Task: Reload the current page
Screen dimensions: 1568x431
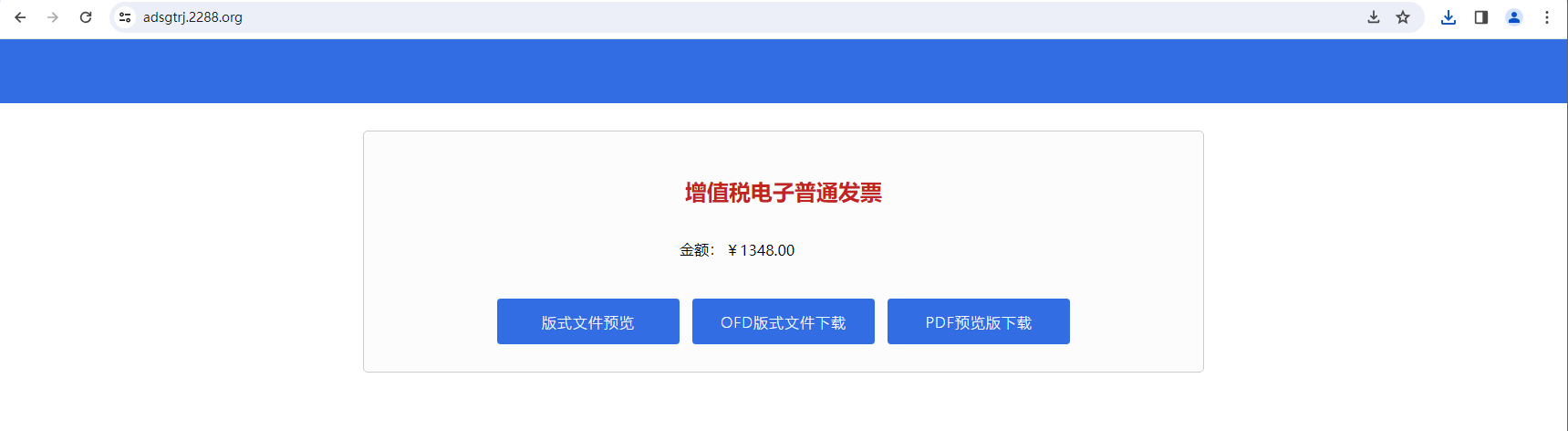Action: (x=86, y=17)
